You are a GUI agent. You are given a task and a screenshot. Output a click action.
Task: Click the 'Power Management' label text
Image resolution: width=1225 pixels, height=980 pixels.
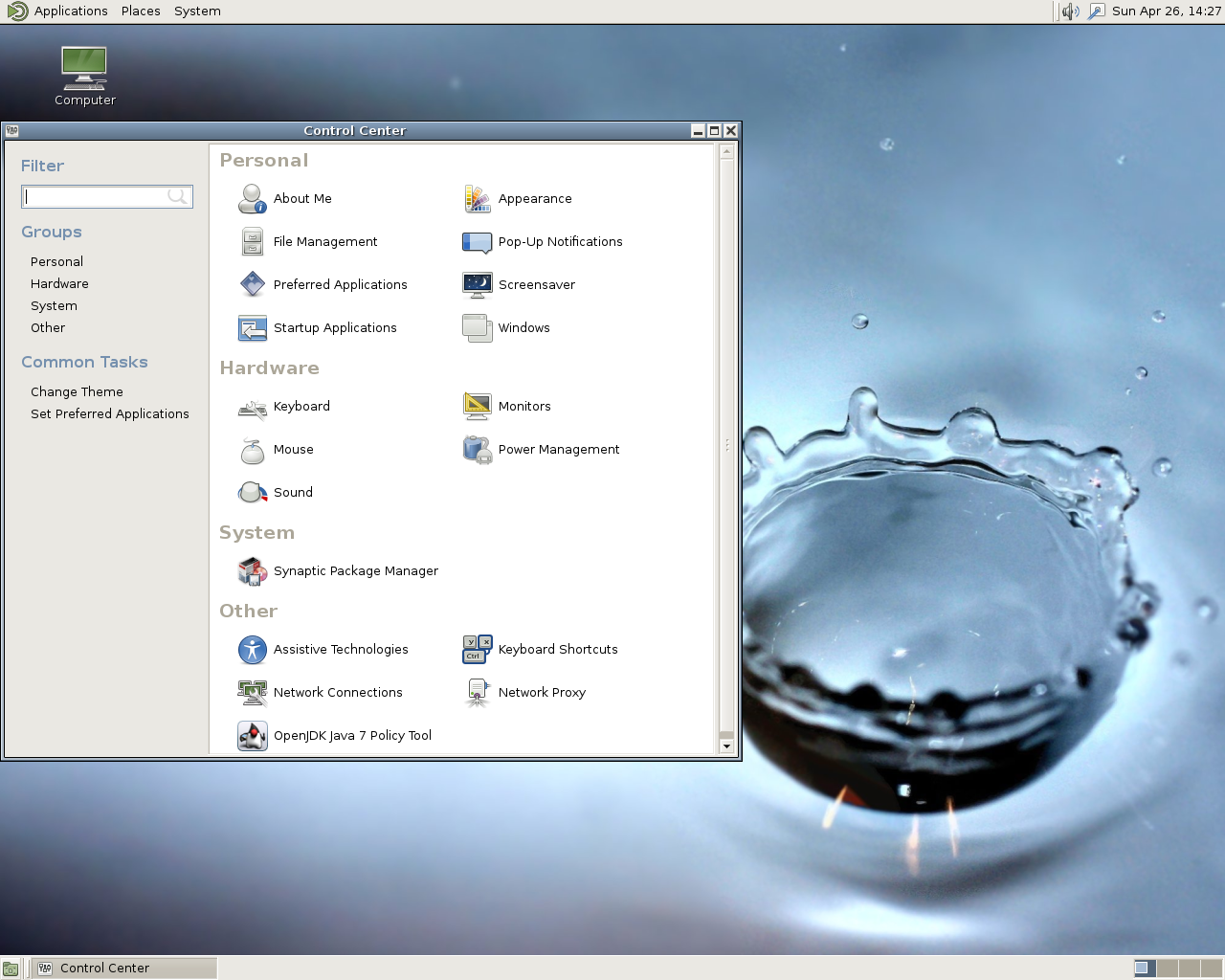click(x=559, y=449)
